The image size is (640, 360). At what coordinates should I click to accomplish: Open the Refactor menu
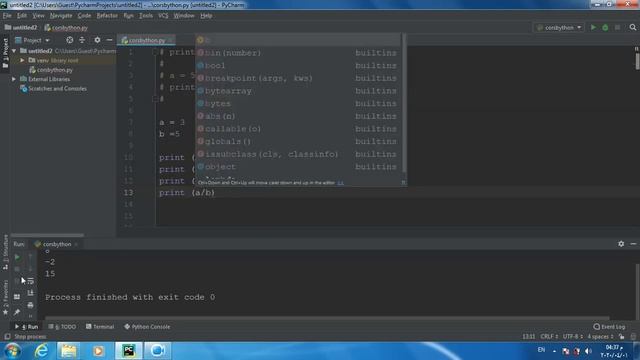107,16
